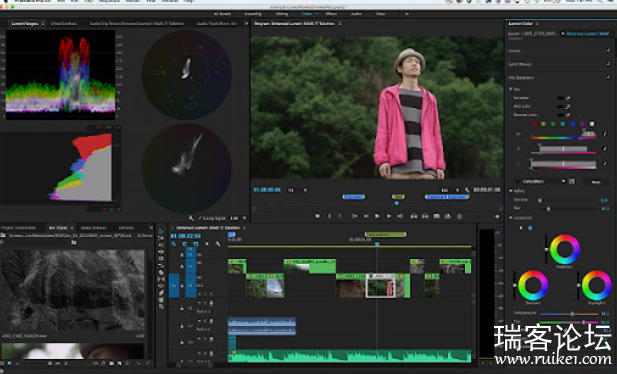Open timeline display settings wrench

218,244
